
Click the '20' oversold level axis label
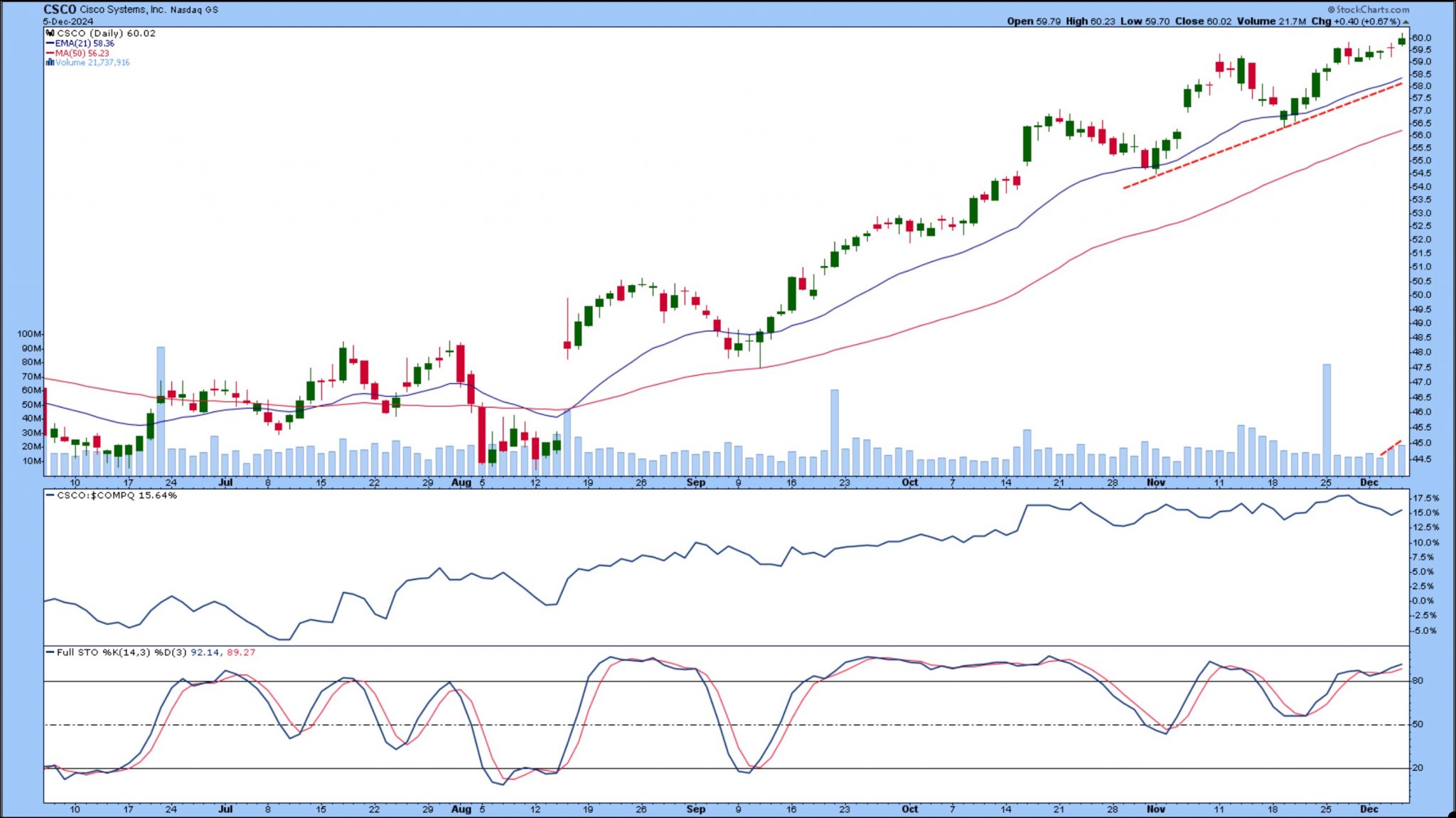click(x=1418, y=768)
